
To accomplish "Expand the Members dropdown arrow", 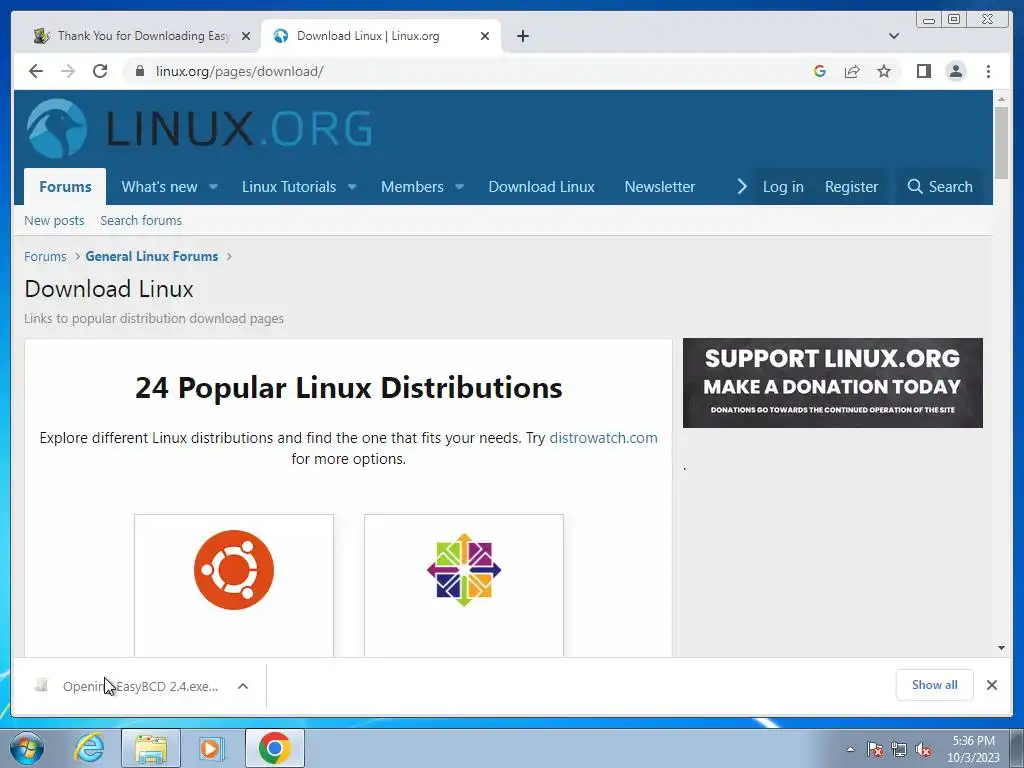I will tap(459, 187).
